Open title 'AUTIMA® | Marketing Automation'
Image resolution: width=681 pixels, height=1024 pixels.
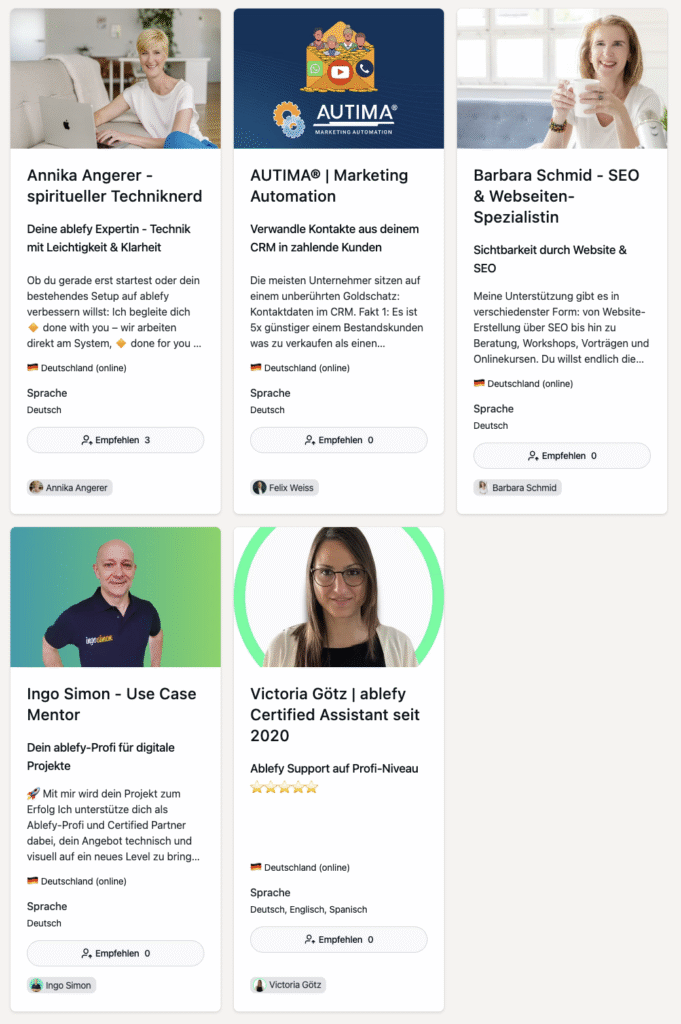(329, 186)
